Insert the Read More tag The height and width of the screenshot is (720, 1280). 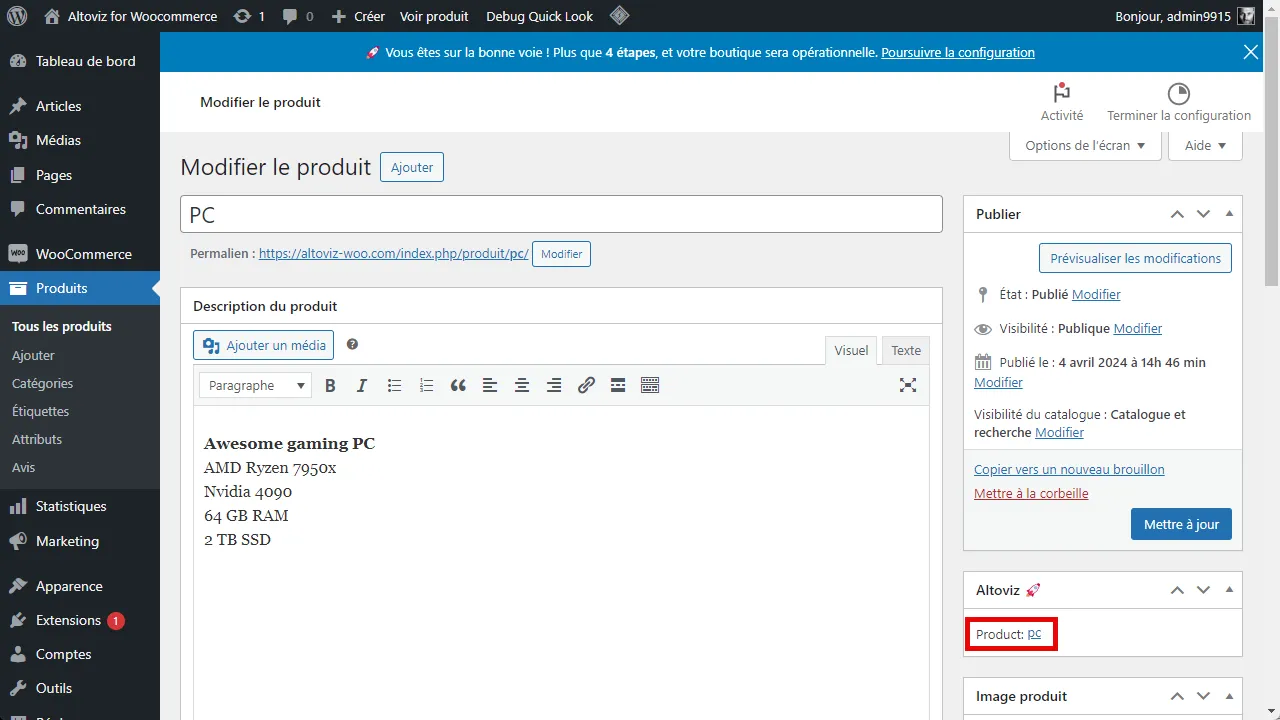tap(618, 385)
